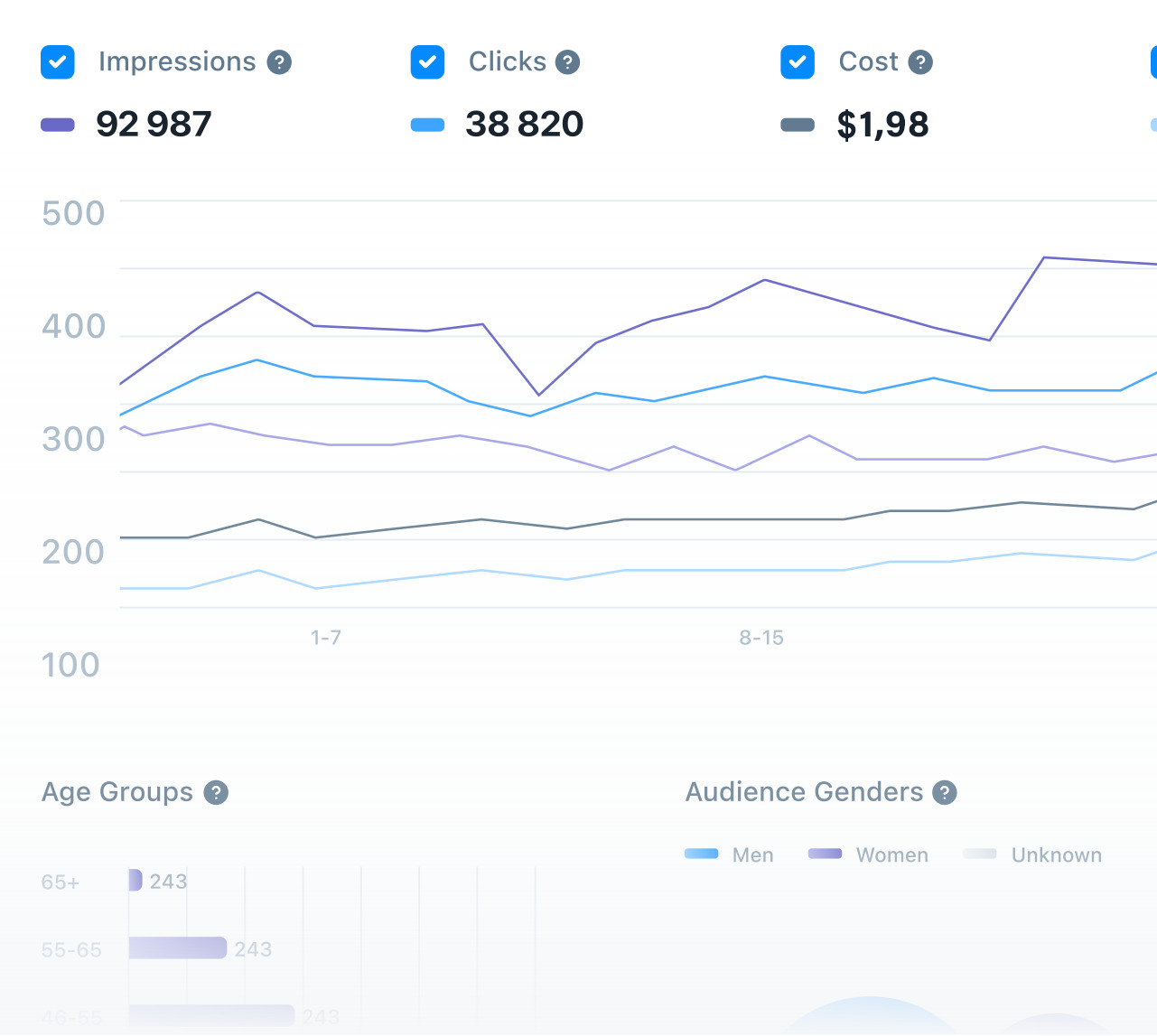Click the 1-7 axis label on the chart
Viewport: 1157px width, 1036px height.
(324, 637)
